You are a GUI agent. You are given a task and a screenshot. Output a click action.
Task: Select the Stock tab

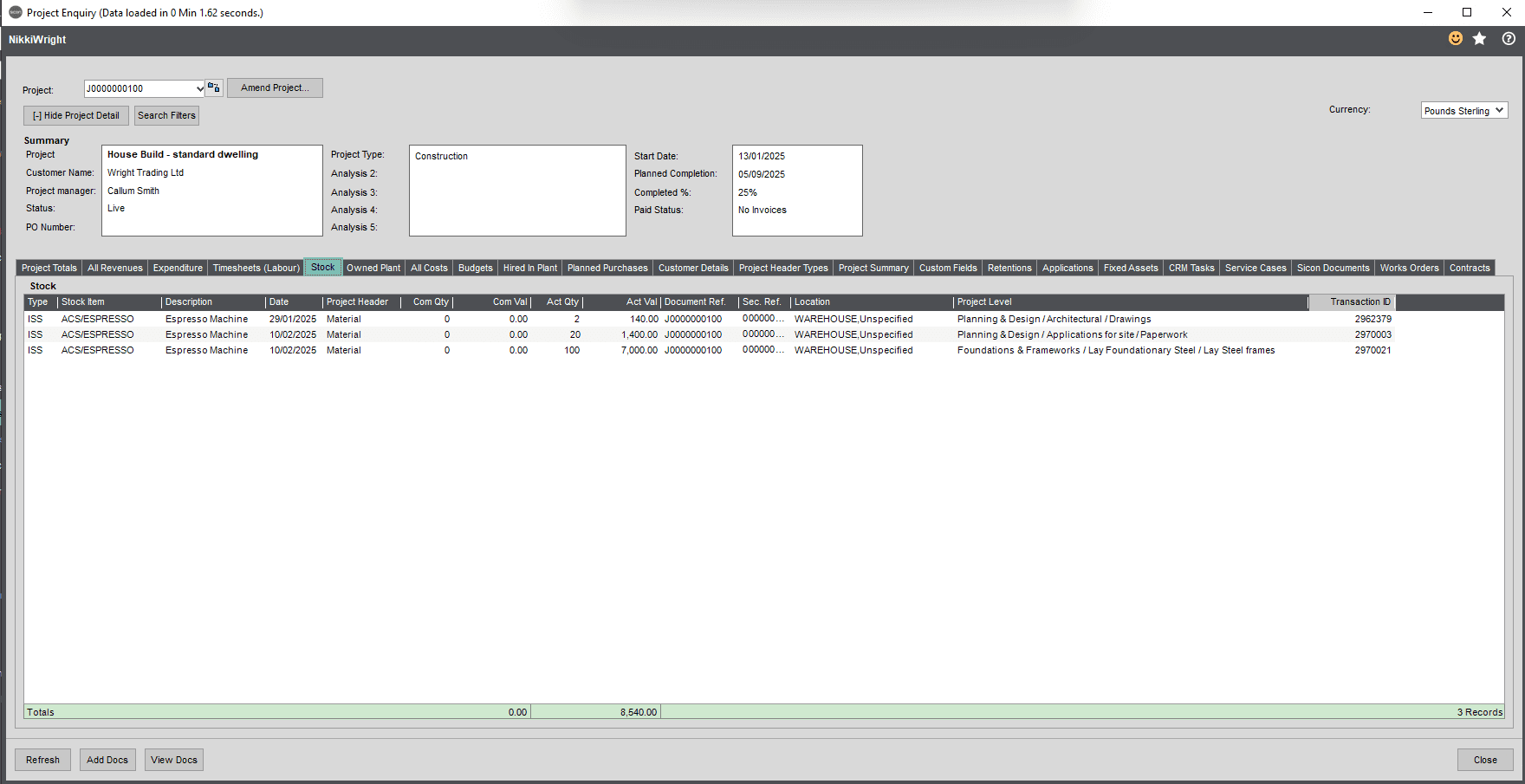pyautogui.click(x=323, y=267)
